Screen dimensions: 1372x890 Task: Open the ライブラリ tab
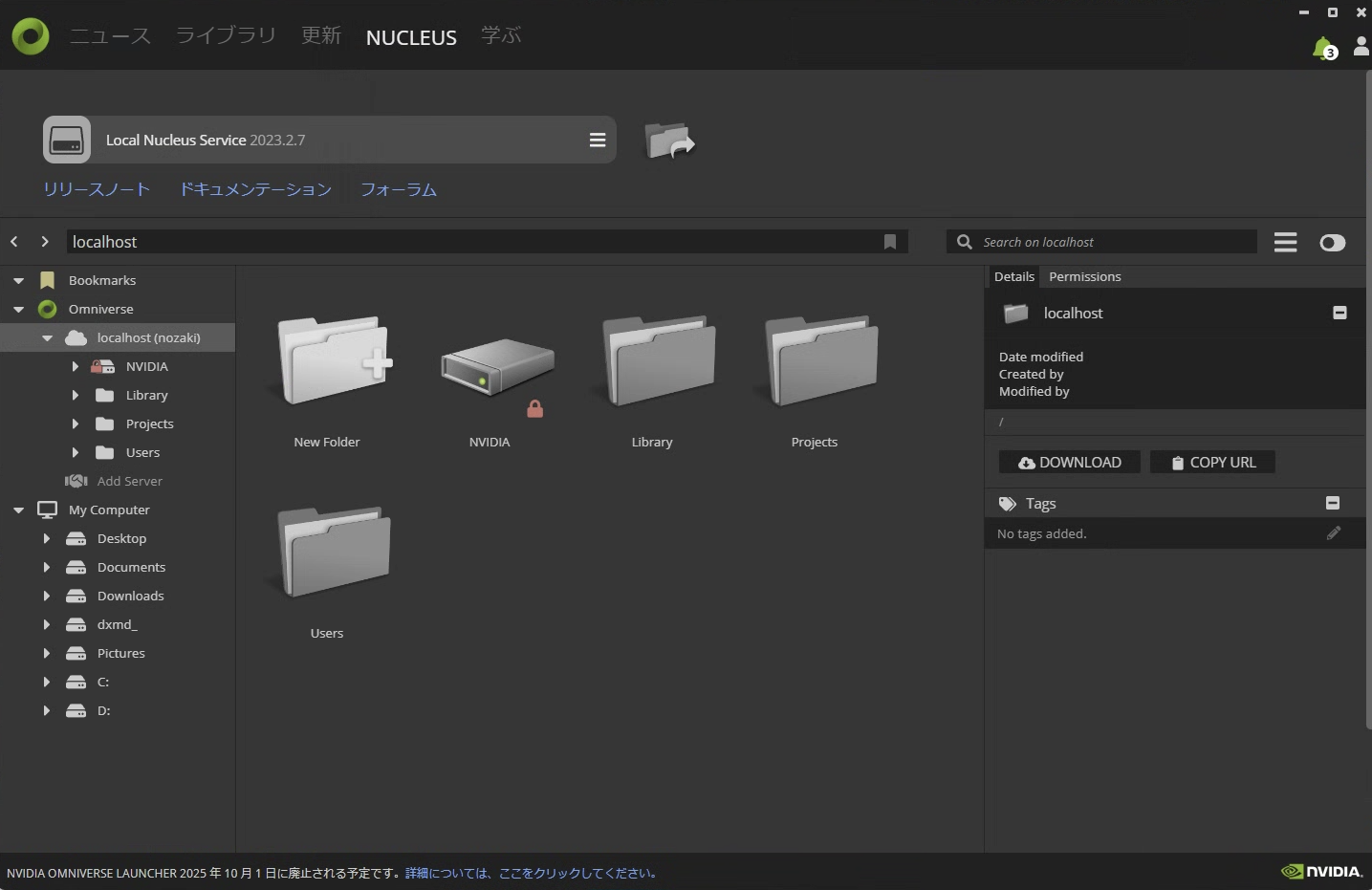tap(226, 36)
